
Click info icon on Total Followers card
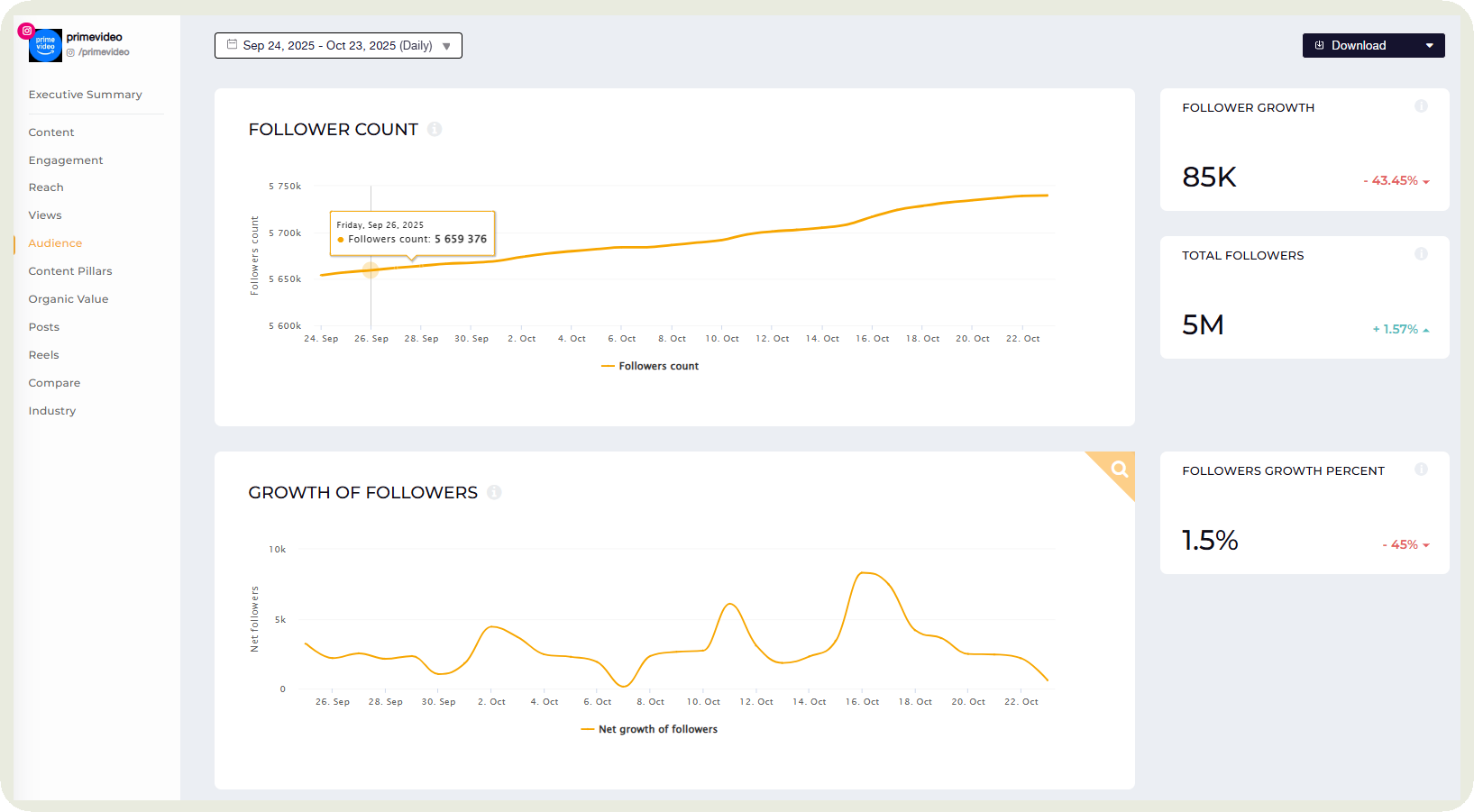(1421, 253)
